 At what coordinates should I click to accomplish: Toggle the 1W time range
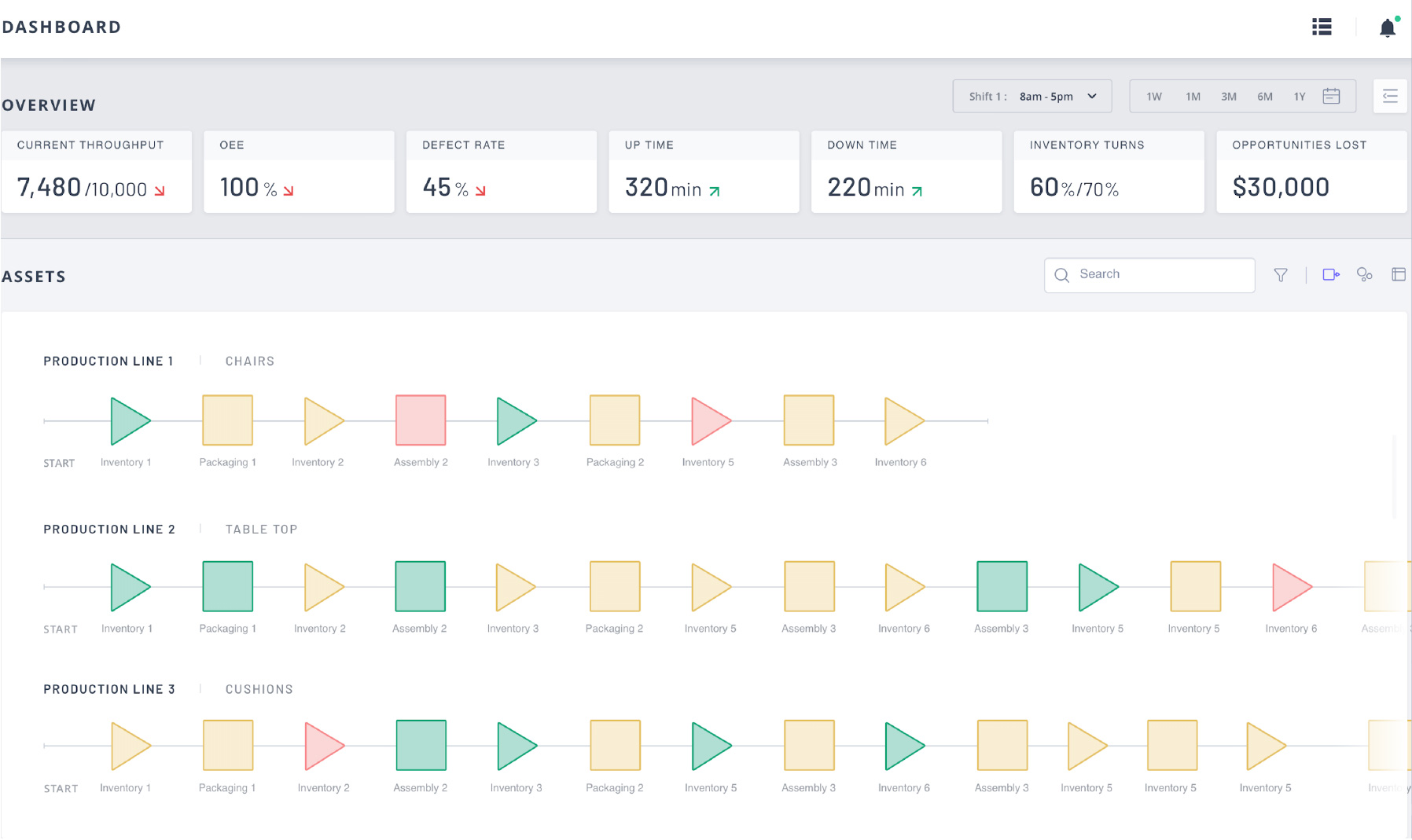click(1153, 96)
